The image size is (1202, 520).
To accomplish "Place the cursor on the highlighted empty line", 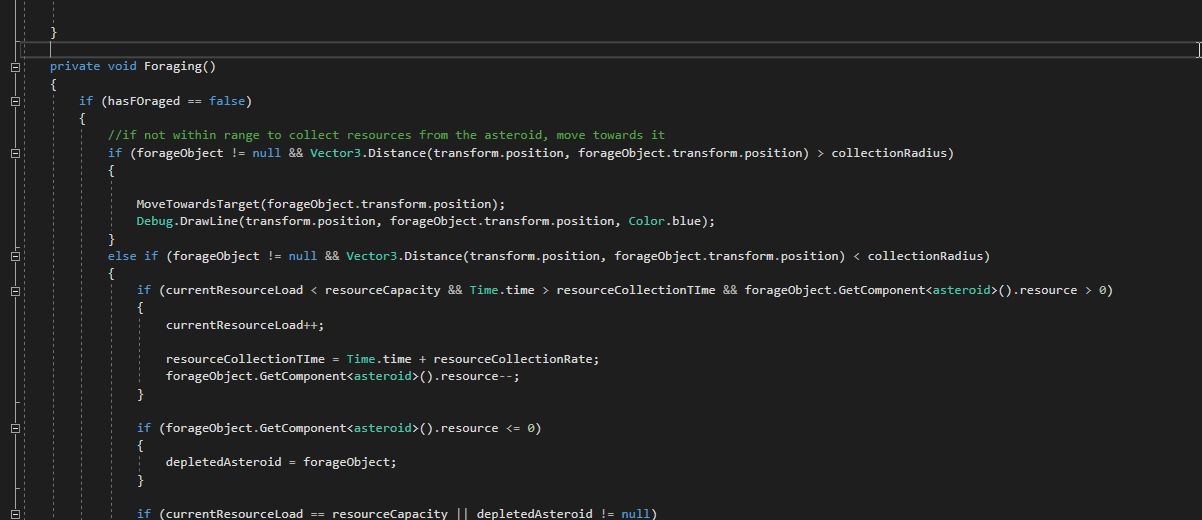I will point(608,50).
